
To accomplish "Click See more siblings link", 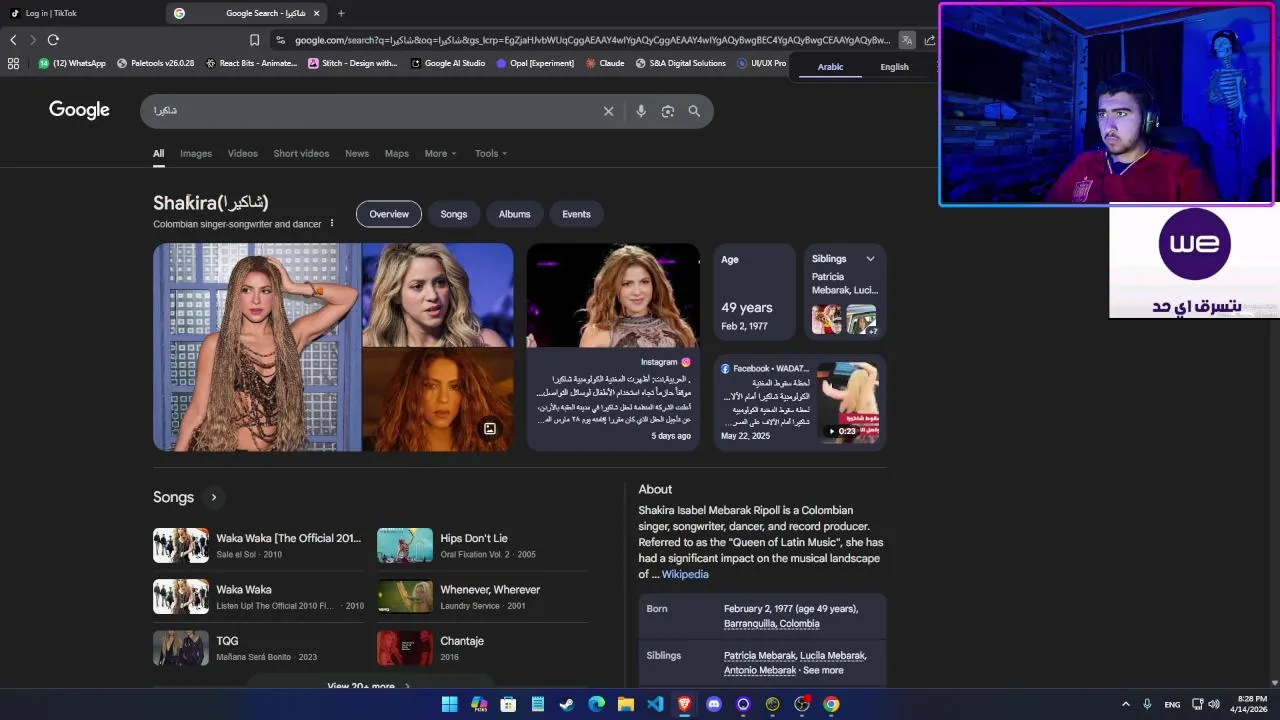I will (x=823, y=670).
